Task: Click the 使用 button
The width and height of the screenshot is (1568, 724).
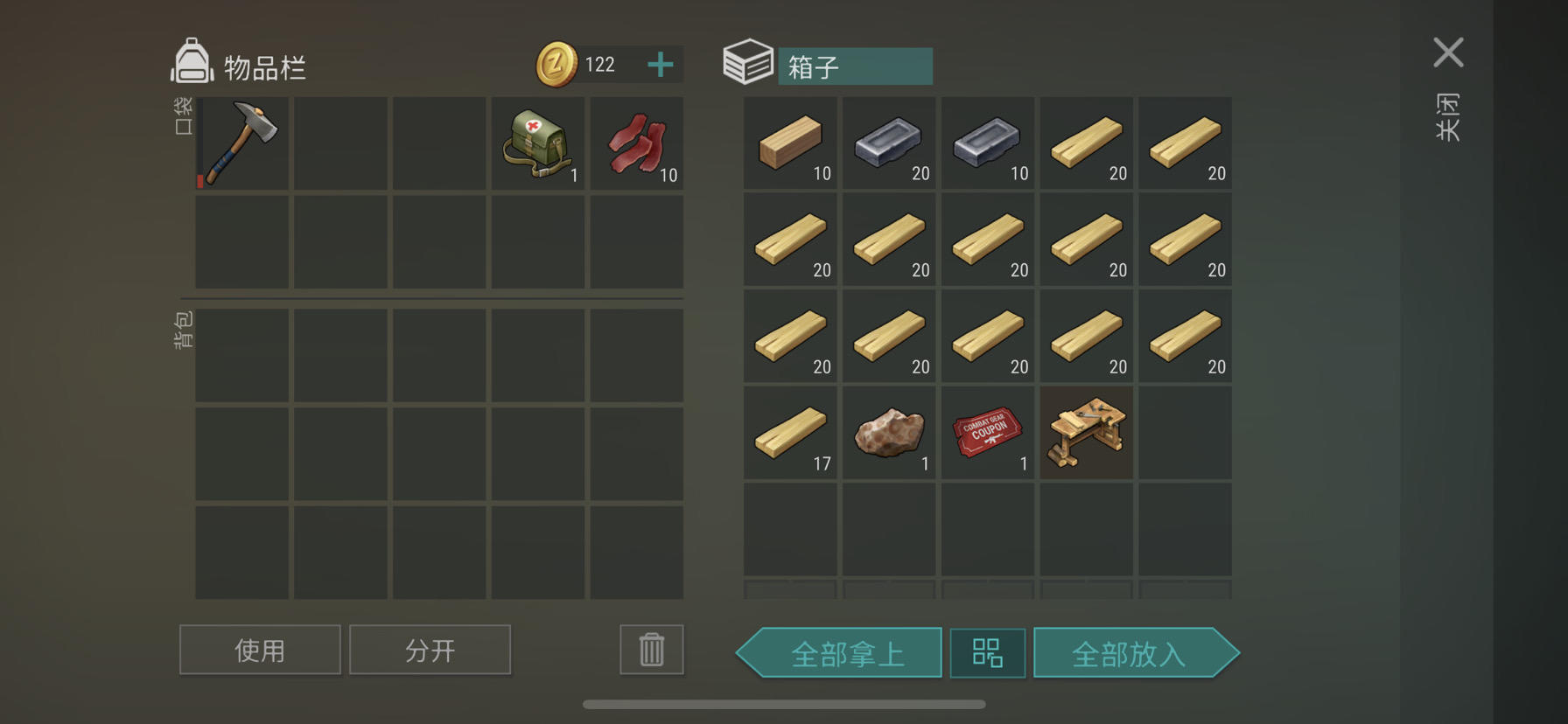Action: [260, 650]
